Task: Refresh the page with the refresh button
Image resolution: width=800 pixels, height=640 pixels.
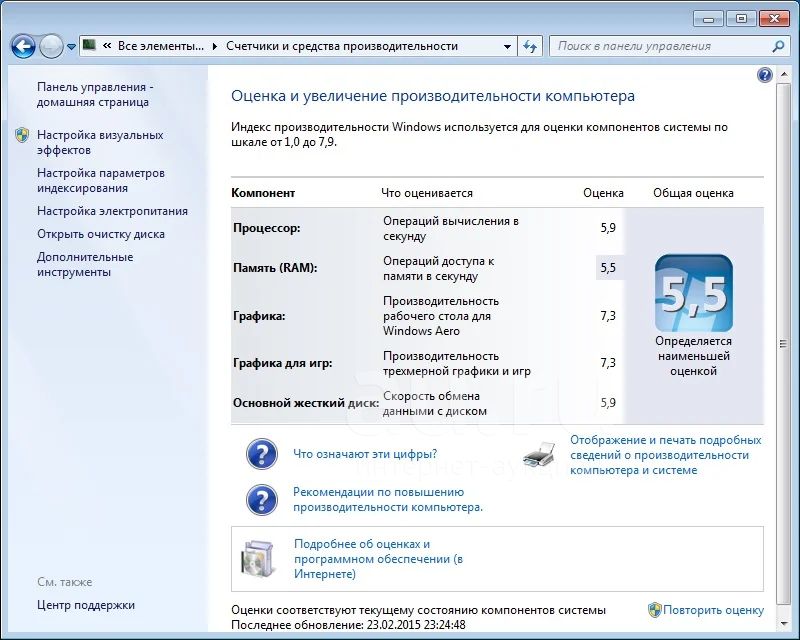Action: [x=530, y=46]
